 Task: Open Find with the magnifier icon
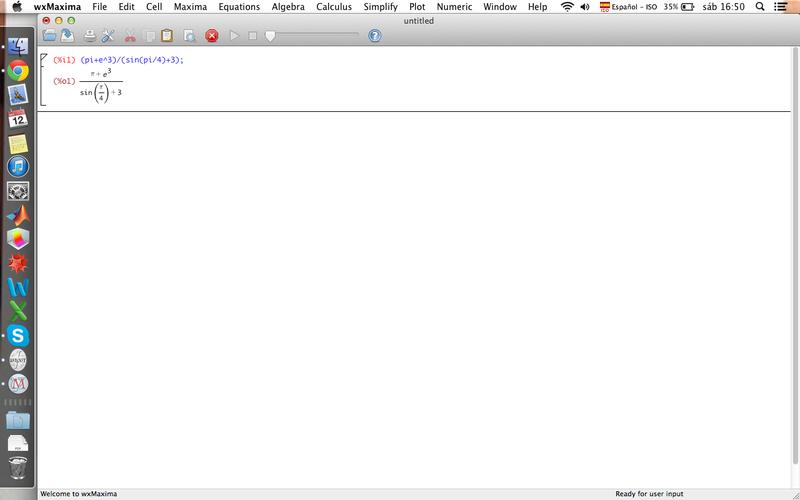(x=188, y=36)
